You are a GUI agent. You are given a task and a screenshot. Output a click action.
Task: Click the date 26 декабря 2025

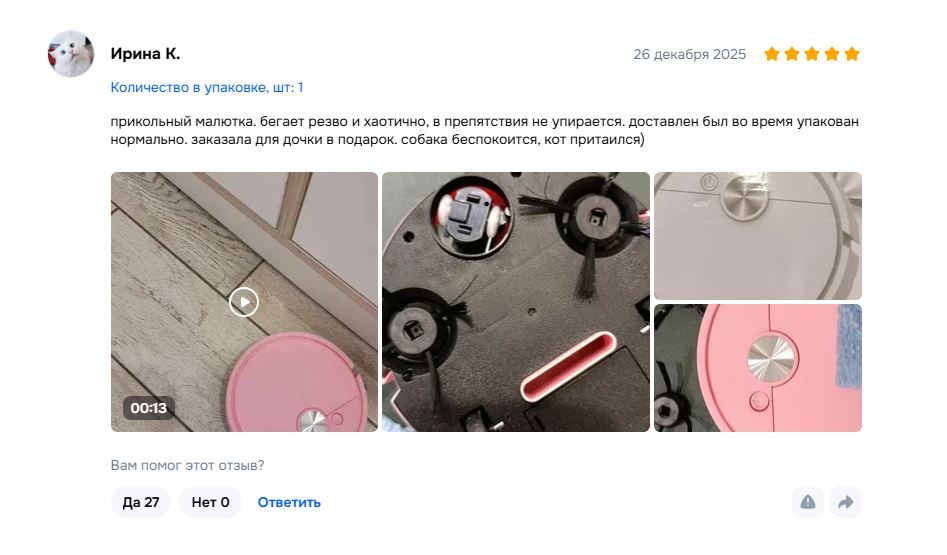pos(690,54)
